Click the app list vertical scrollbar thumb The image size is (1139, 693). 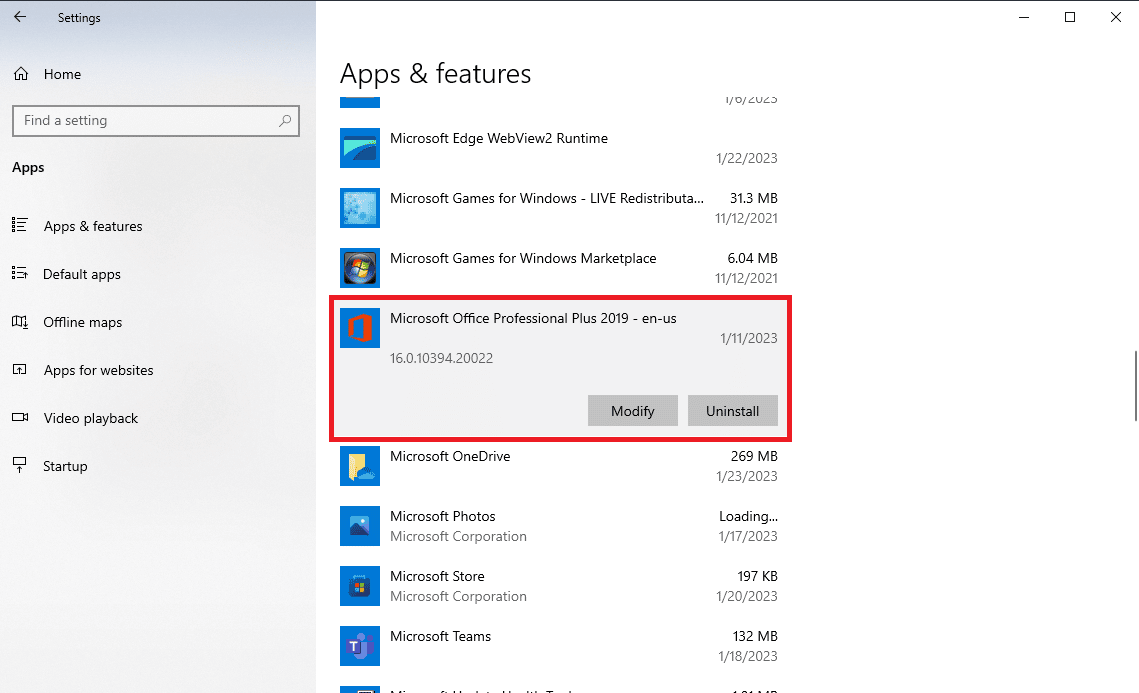1135,385
